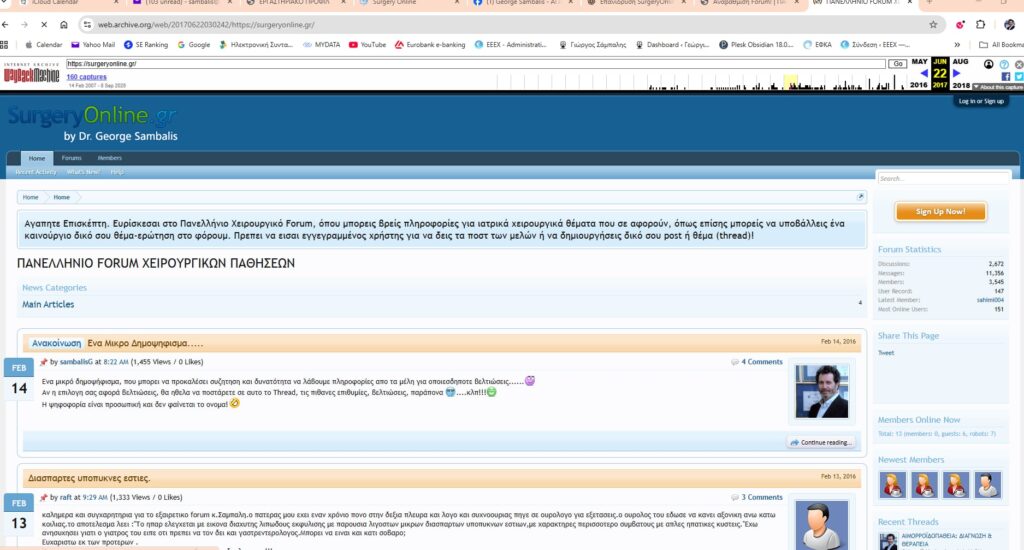Expand the hidden bookmarks overflow chevron
The image size is (1024, 550).
(x=958, y=45)
